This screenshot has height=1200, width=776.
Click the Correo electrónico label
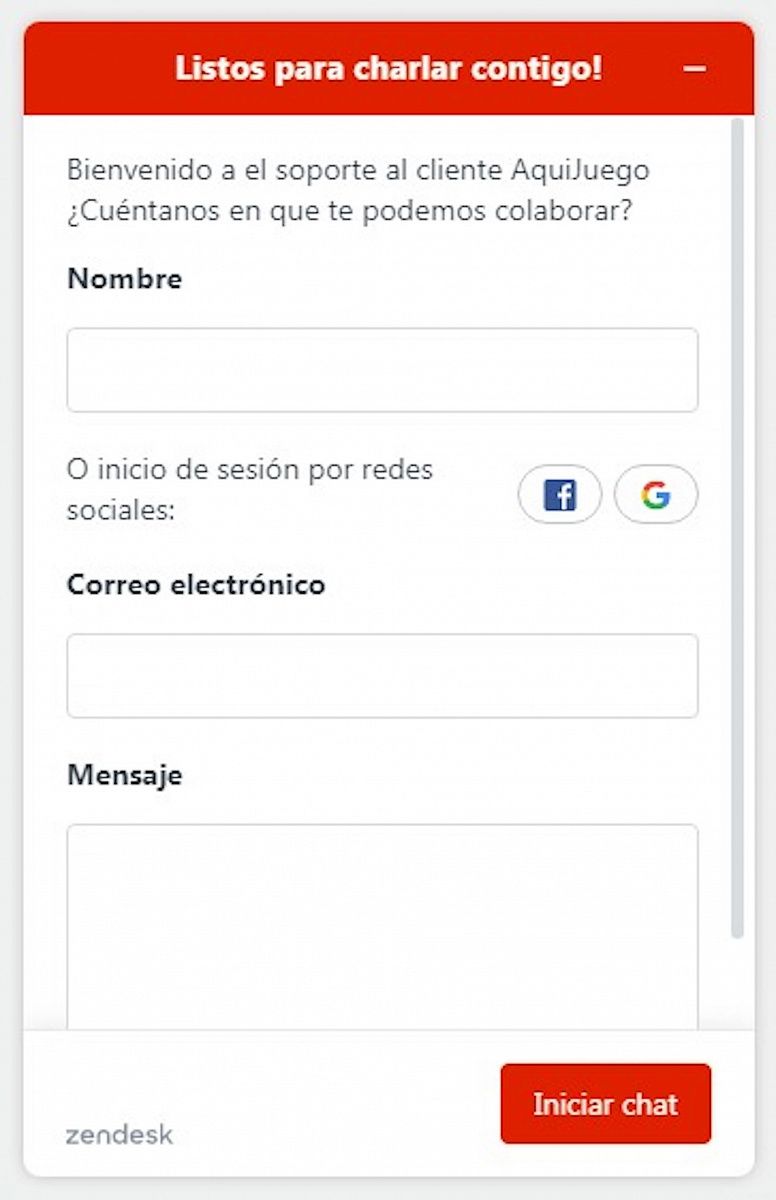point(196,584)
